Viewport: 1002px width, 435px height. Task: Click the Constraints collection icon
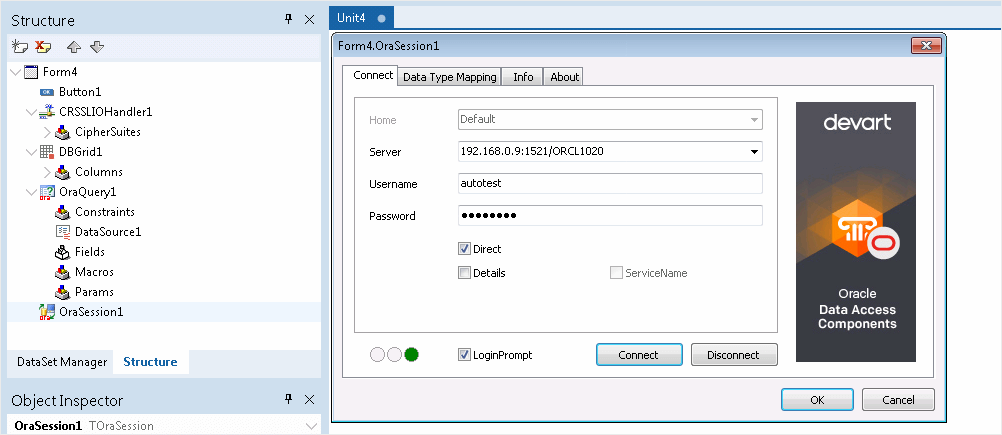63,212
